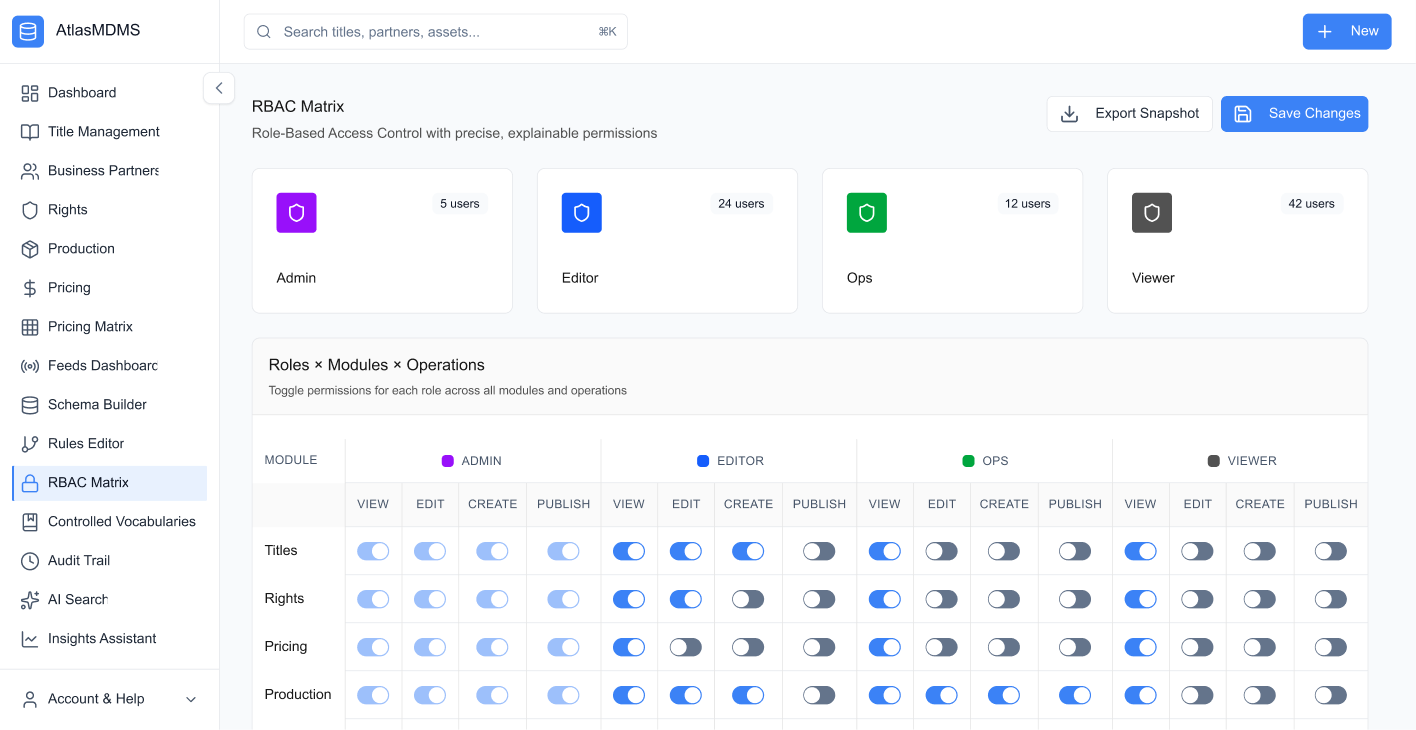Expand the Account & Help section
Screen dimensions: 1416x730
[x=110, y=698]
